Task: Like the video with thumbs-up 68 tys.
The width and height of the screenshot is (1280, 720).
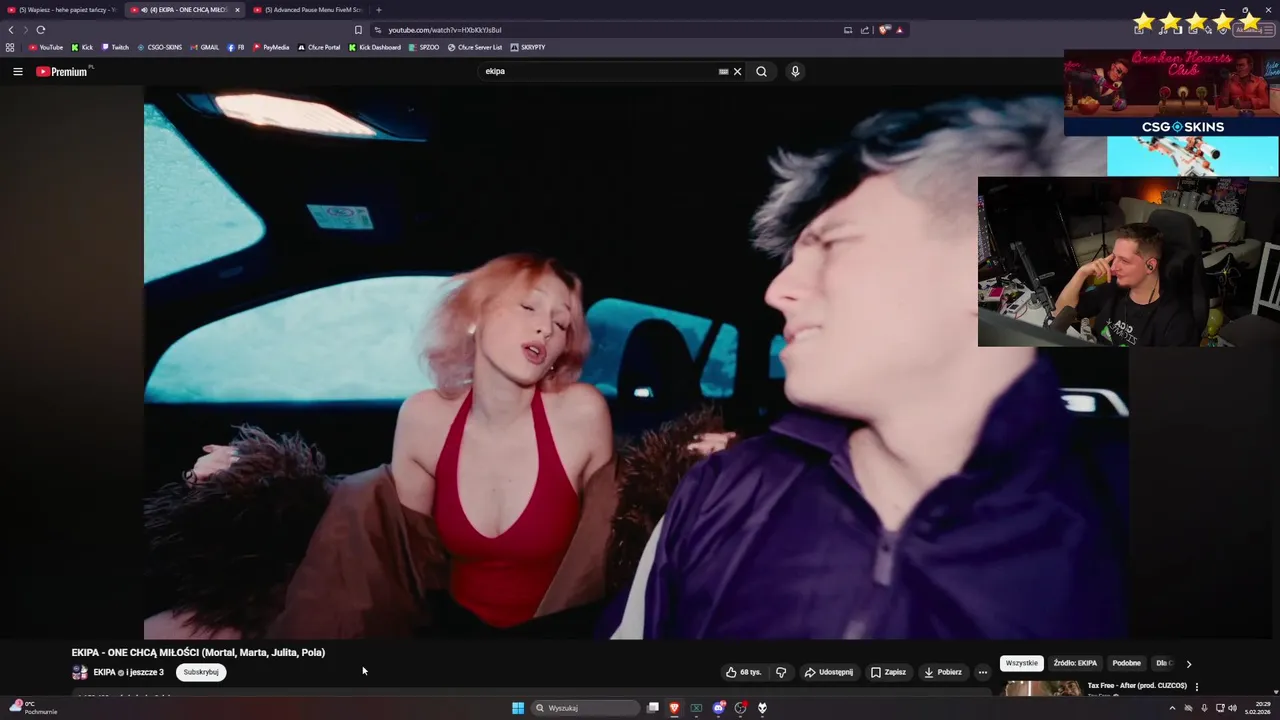Action: point(743,672)
